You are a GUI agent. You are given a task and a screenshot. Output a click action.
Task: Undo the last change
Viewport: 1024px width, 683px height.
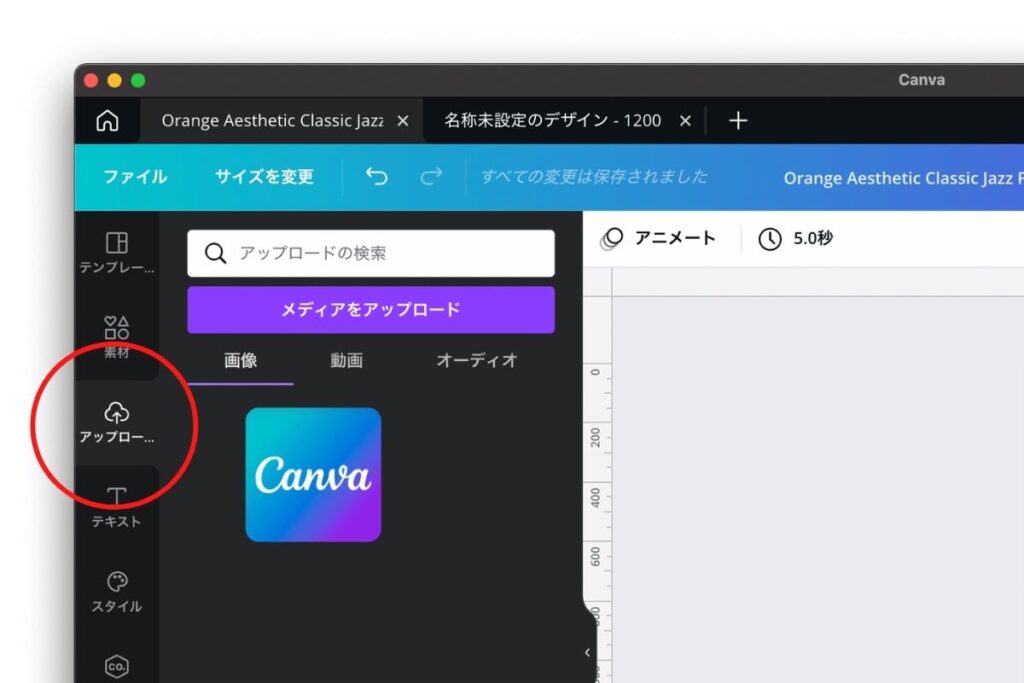(377, 176)
